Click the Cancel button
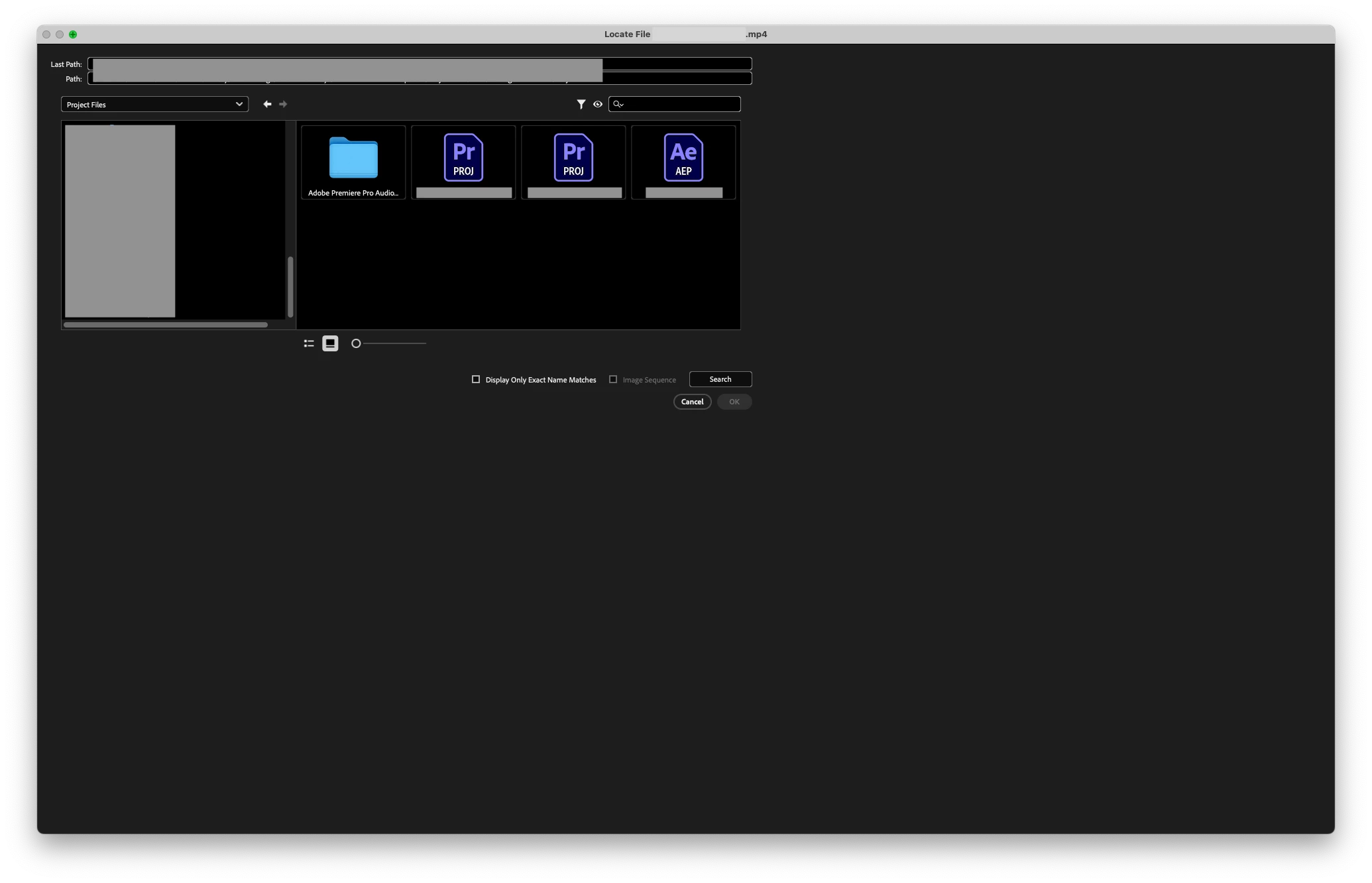The width and height of the screenshot is (1372, 883). [x=692, y=402]
